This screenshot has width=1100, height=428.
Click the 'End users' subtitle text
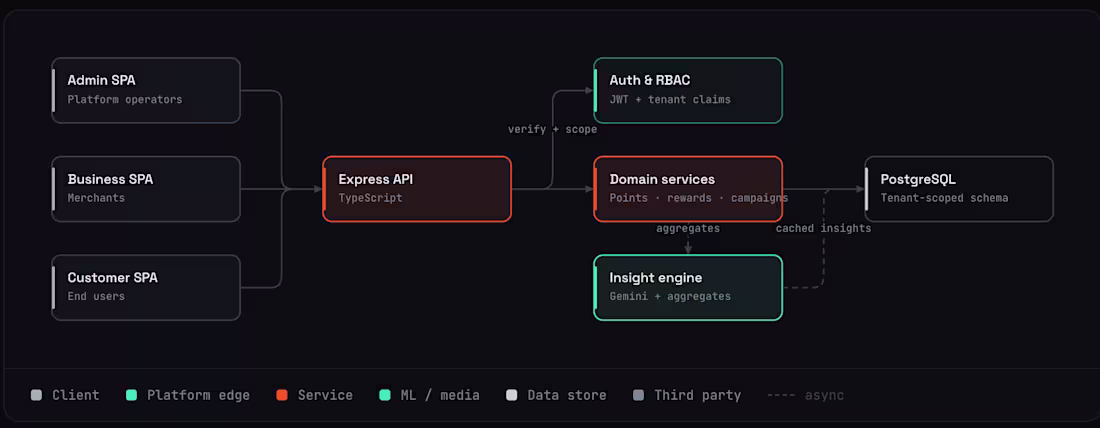point(96,296)
